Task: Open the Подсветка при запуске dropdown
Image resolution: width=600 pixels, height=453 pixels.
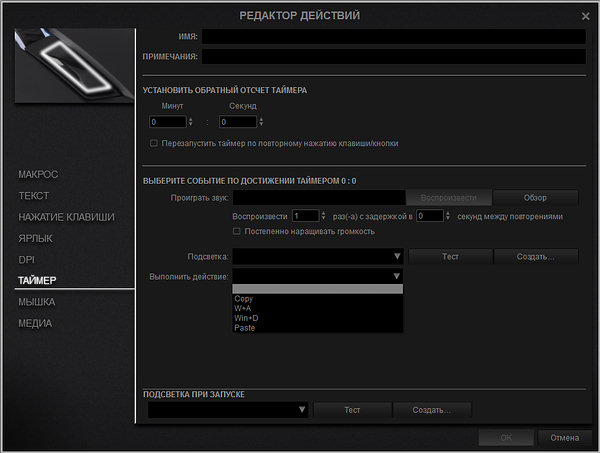Action: point(301,410)
